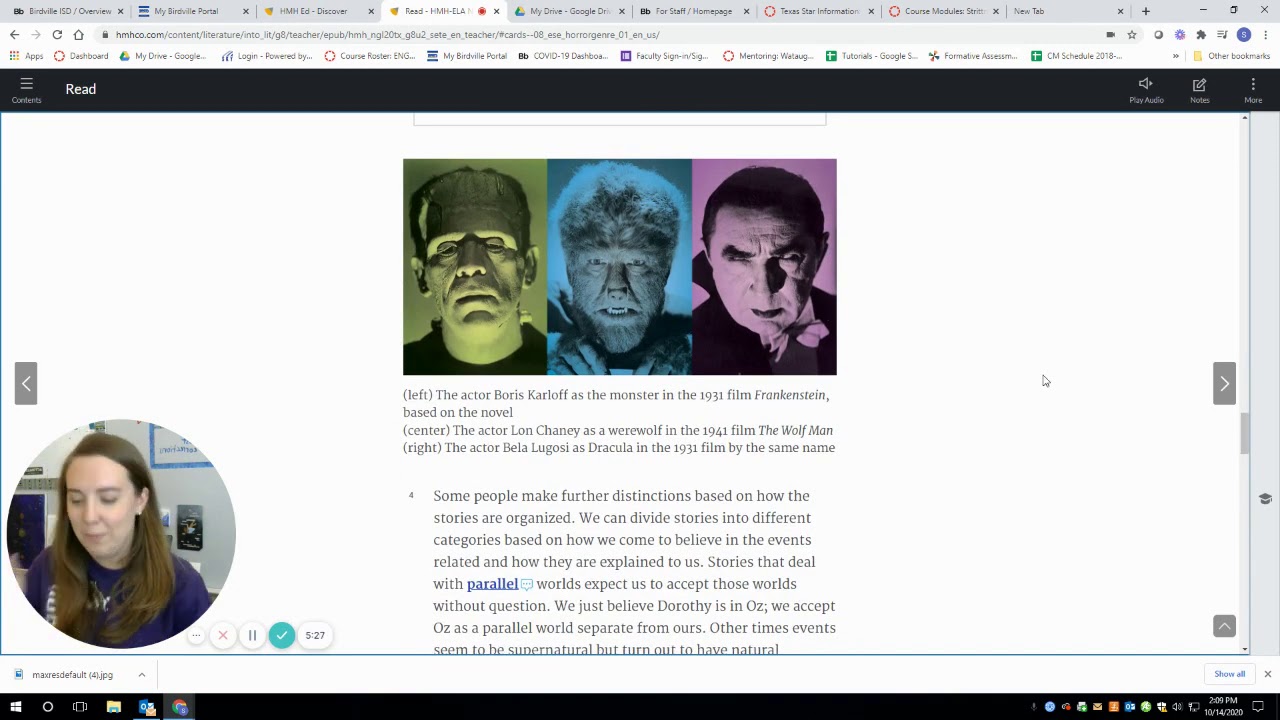Switch to the For Staff / Homepage tab
This screenshot has width=1280, height=720.
pos(692,11)
